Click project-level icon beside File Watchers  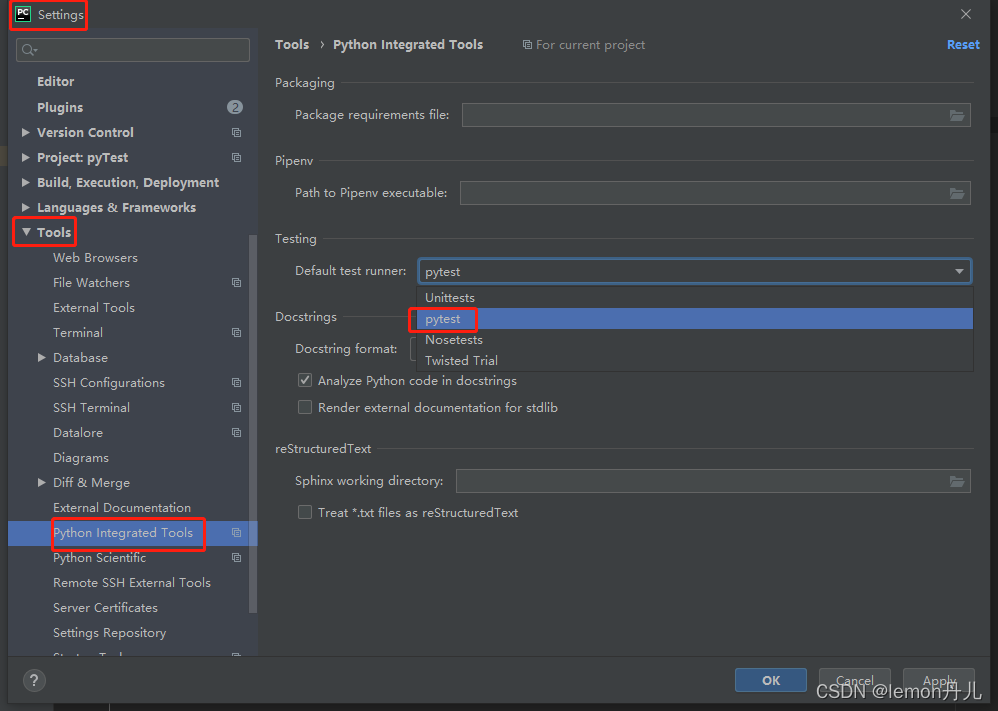click(x=236, y=283)
